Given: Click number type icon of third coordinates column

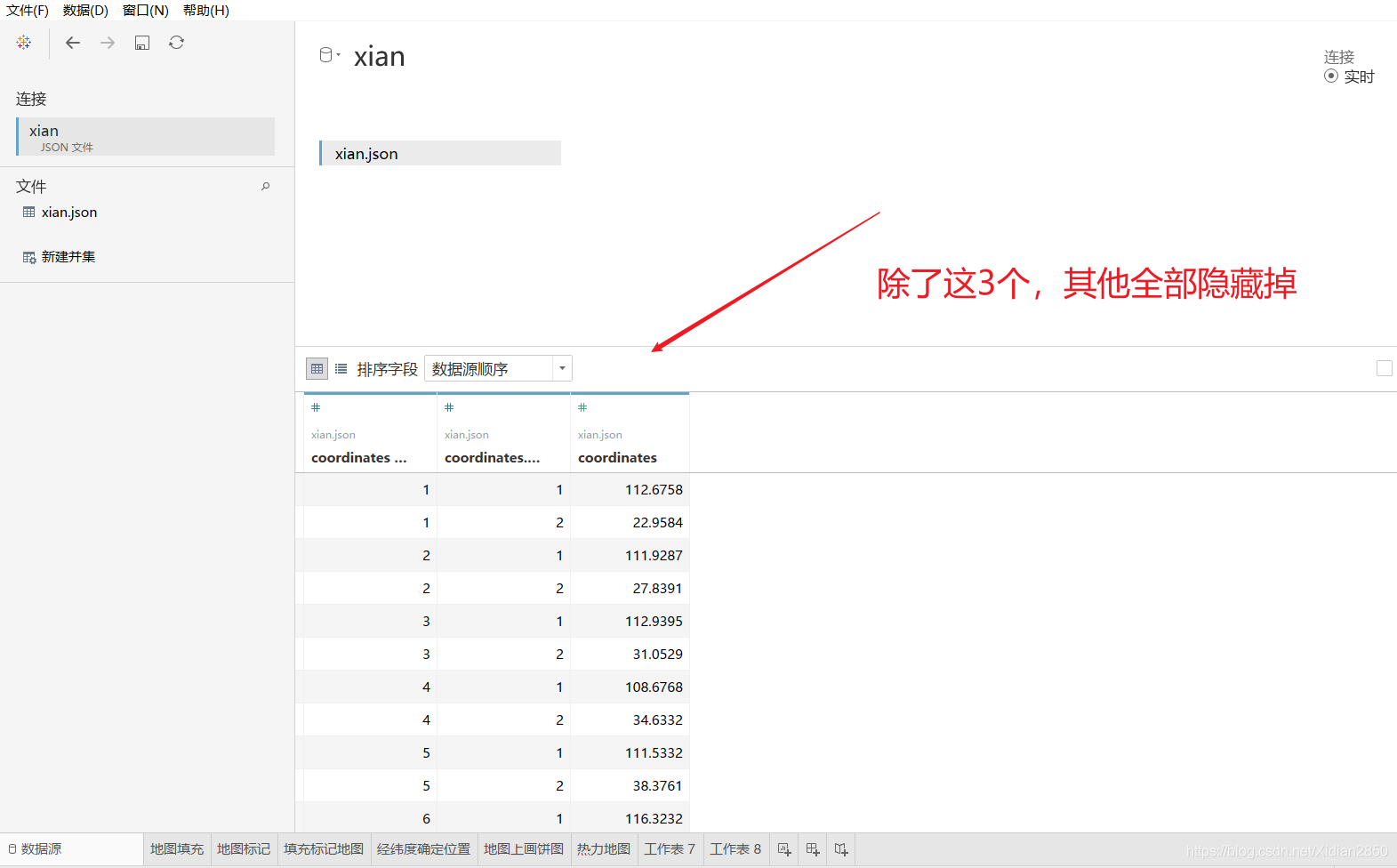Looking at the screenshot, I should pos(582,407).
